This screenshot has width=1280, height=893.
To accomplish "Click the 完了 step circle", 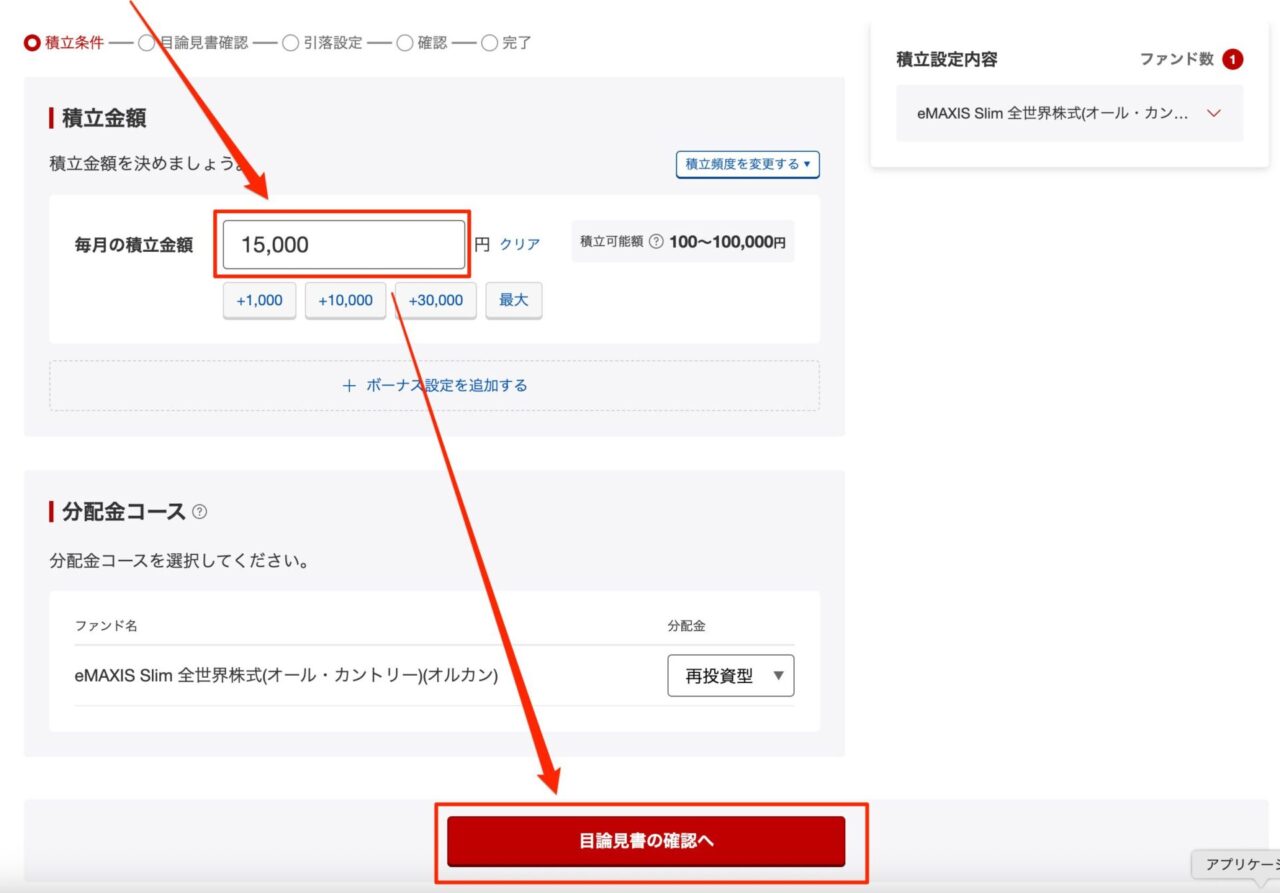I will tap(489, 42).
